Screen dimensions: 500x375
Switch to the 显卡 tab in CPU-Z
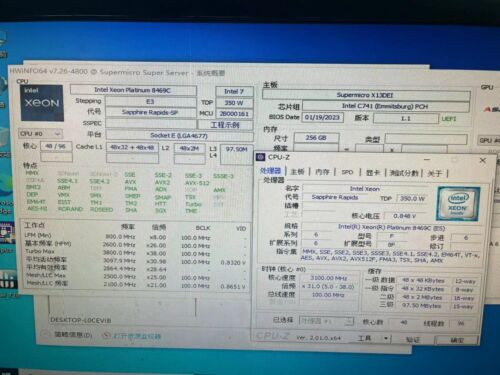coord(373,172)
